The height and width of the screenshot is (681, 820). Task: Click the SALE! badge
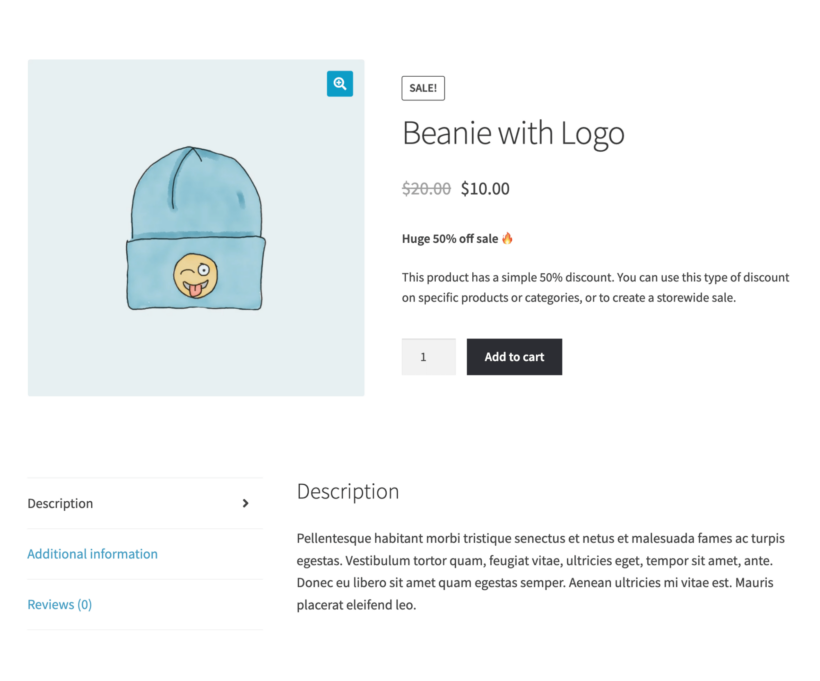pos(422,88)
